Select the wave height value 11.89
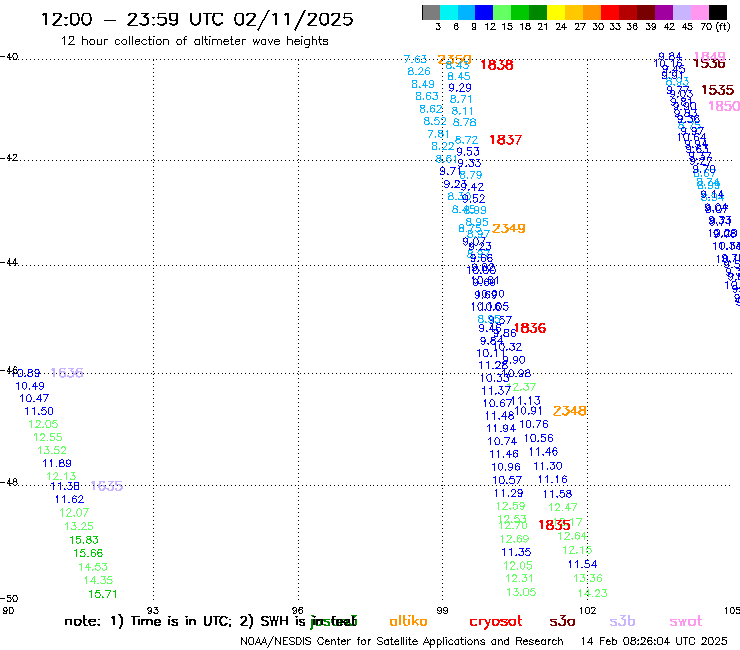This screenshot has height=650, width=740. pos(57,464)
